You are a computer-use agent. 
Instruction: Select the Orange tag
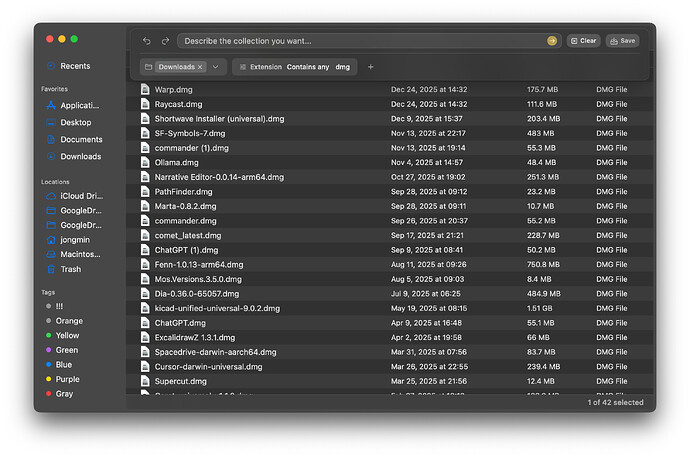pos(64,321)
